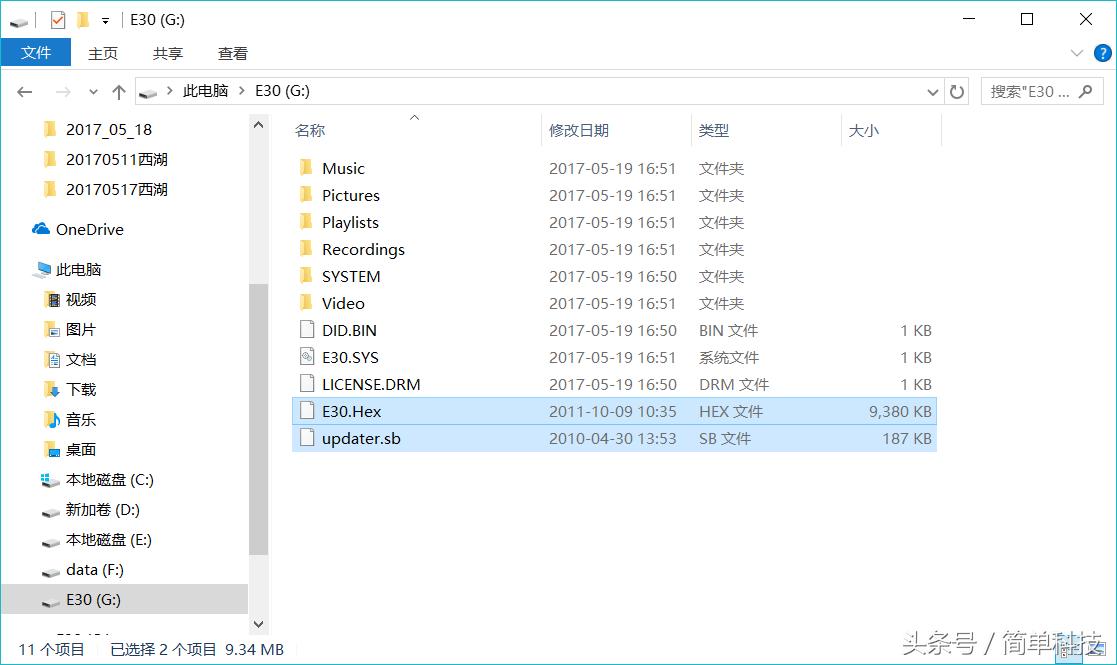Select the updater.sb file
Viewport: 1117px width, 665px height.
[363, 438]
